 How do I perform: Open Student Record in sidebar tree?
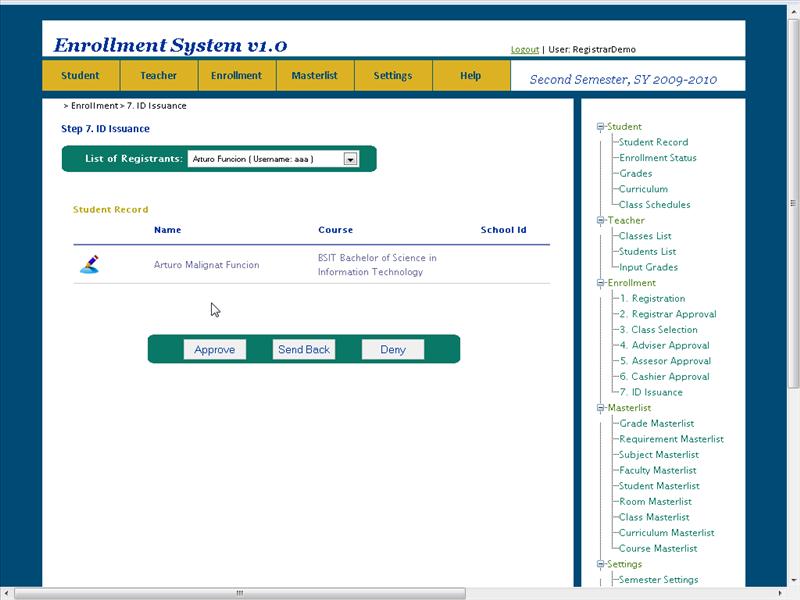654,142
